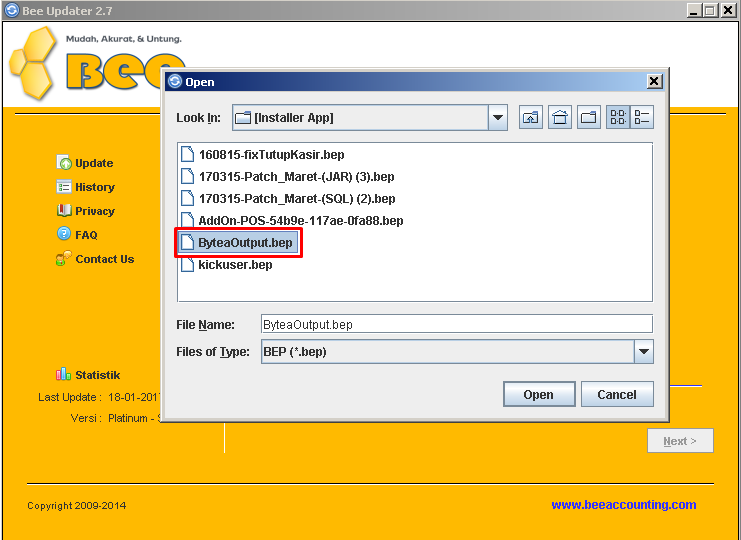Select file 170315-Patch_Maret-(JAR) (3).bep

tap(288, 177)
